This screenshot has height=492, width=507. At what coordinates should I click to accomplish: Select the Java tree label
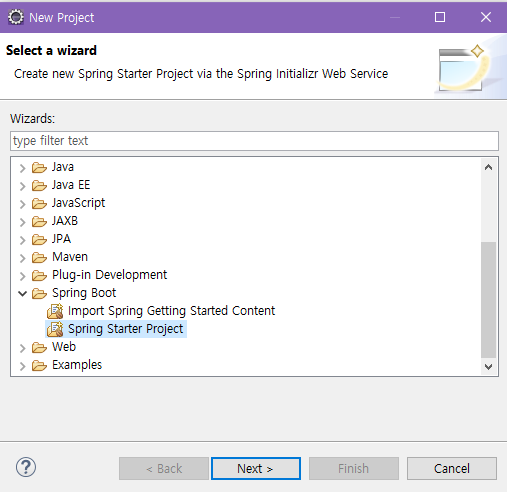tap(63, 167)
